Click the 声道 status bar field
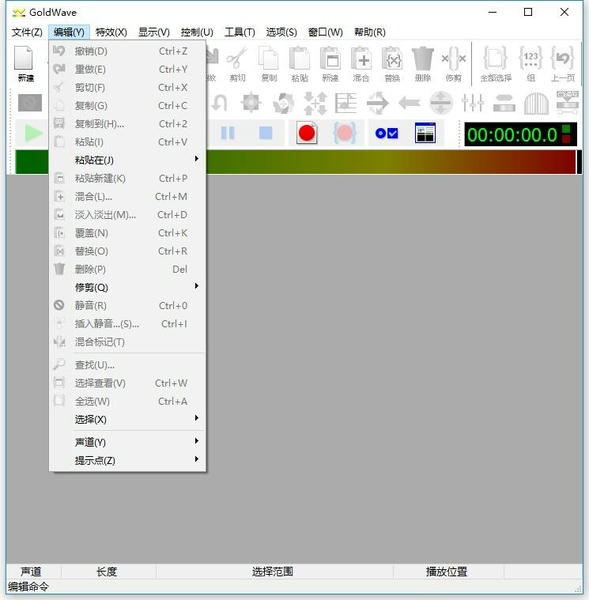Screen dimensions: 589x600 tap(33, 572)
